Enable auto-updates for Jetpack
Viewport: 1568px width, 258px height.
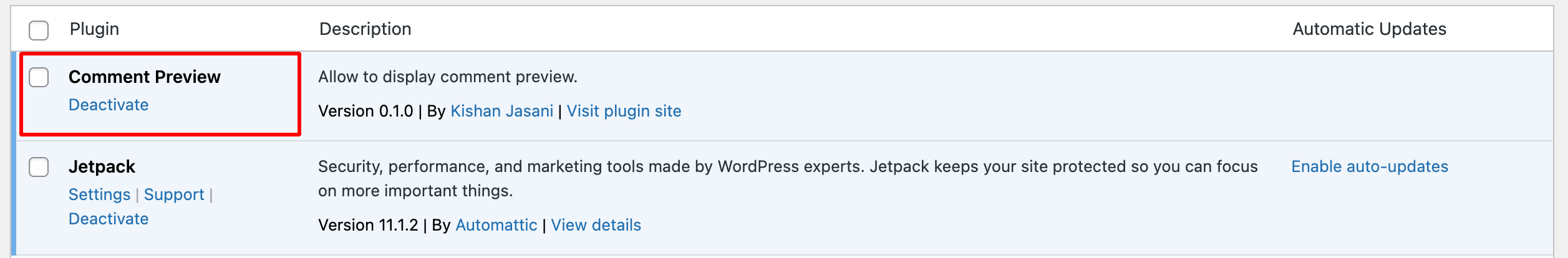(x=1370, y=166)
